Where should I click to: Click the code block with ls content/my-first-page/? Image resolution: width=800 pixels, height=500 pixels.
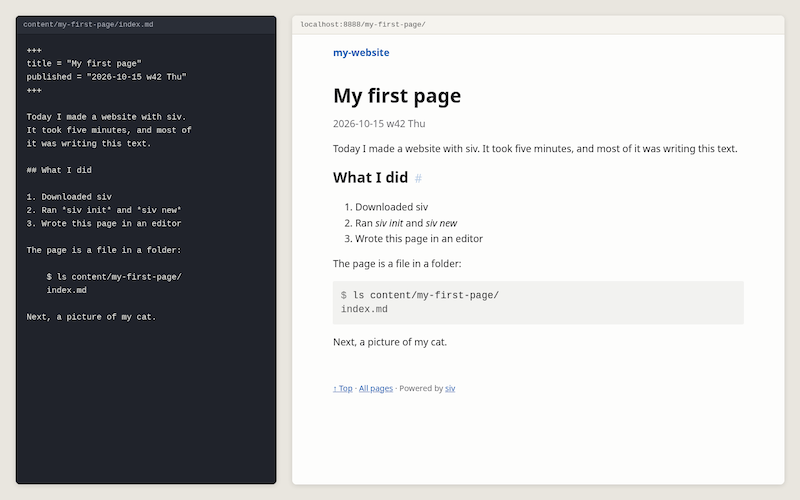tap(538, 303)
